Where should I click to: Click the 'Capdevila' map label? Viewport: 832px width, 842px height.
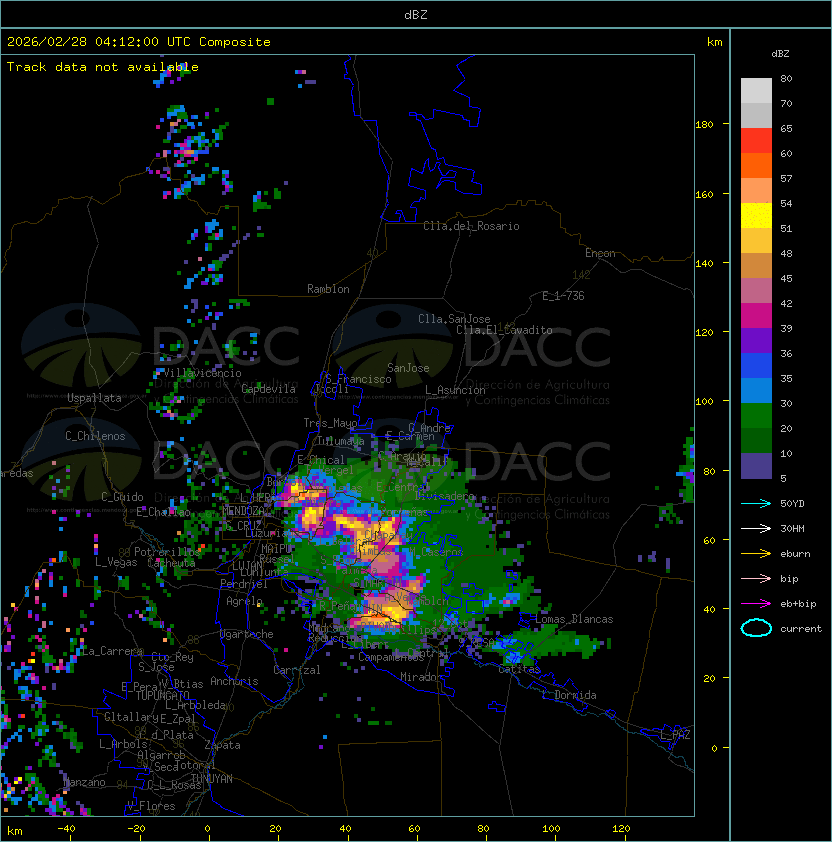(x=268, y=389)
